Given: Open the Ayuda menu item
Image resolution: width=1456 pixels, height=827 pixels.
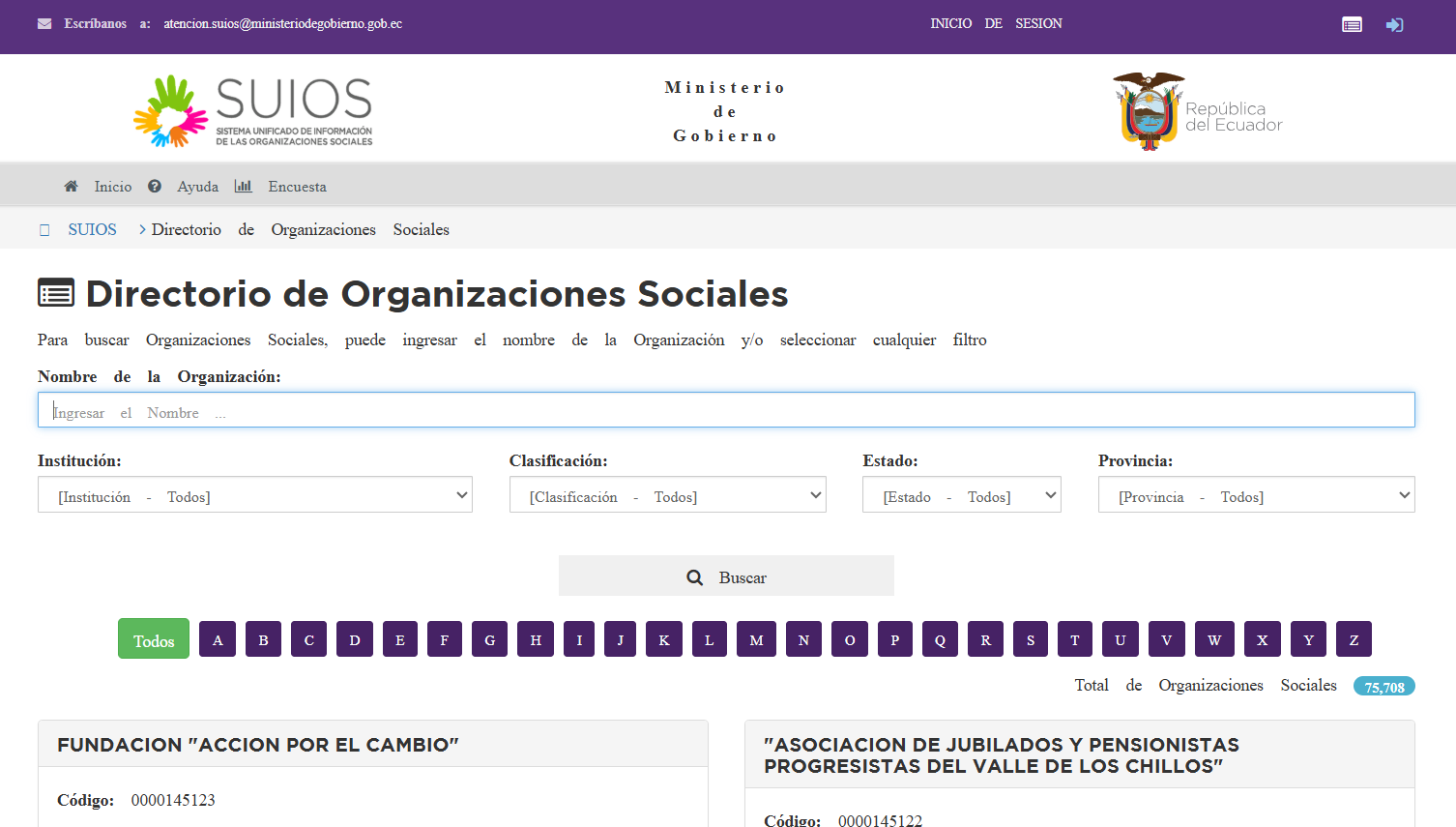Looking at the screenshot, I should pyautogui.click(x=197, y=187).
